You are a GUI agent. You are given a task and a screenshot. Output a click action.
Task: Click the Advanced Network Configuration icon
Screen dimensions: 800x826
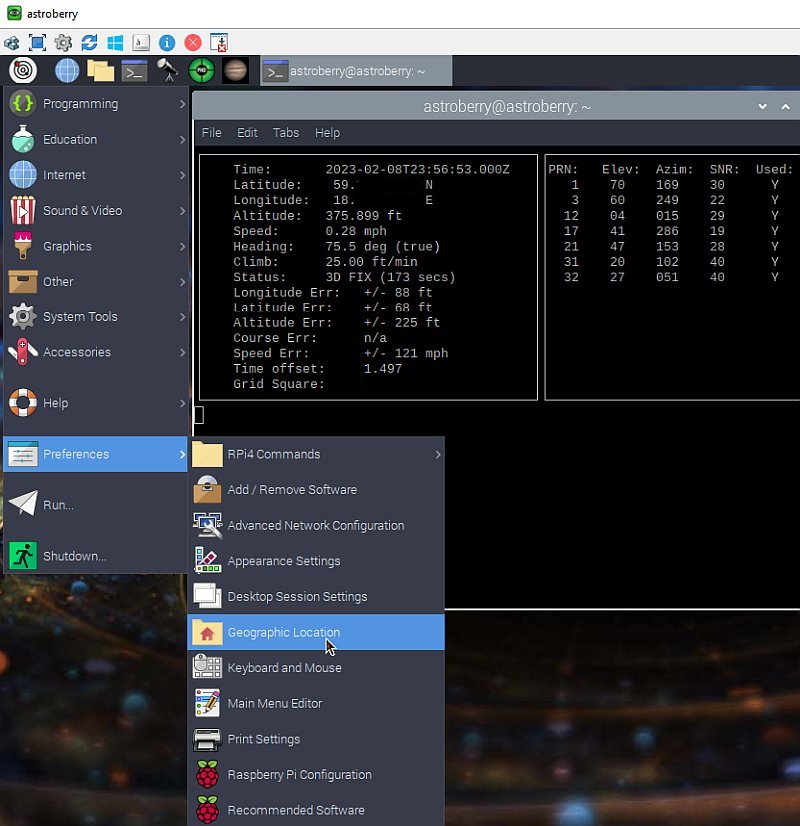pyautogui.click(x=207, y=525)
